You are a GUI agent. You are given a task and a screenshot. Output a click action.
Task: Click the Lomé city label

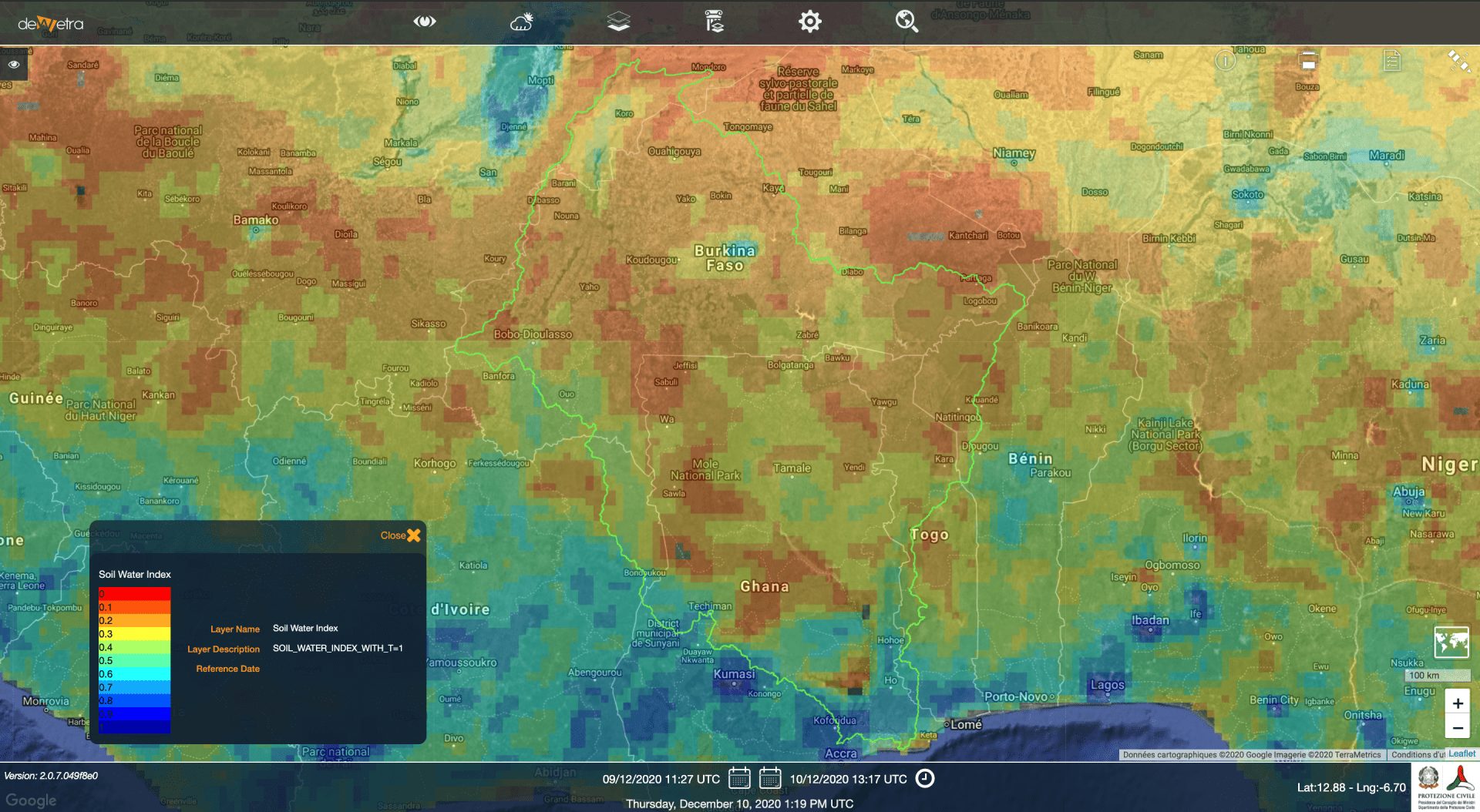pos(966,725)
